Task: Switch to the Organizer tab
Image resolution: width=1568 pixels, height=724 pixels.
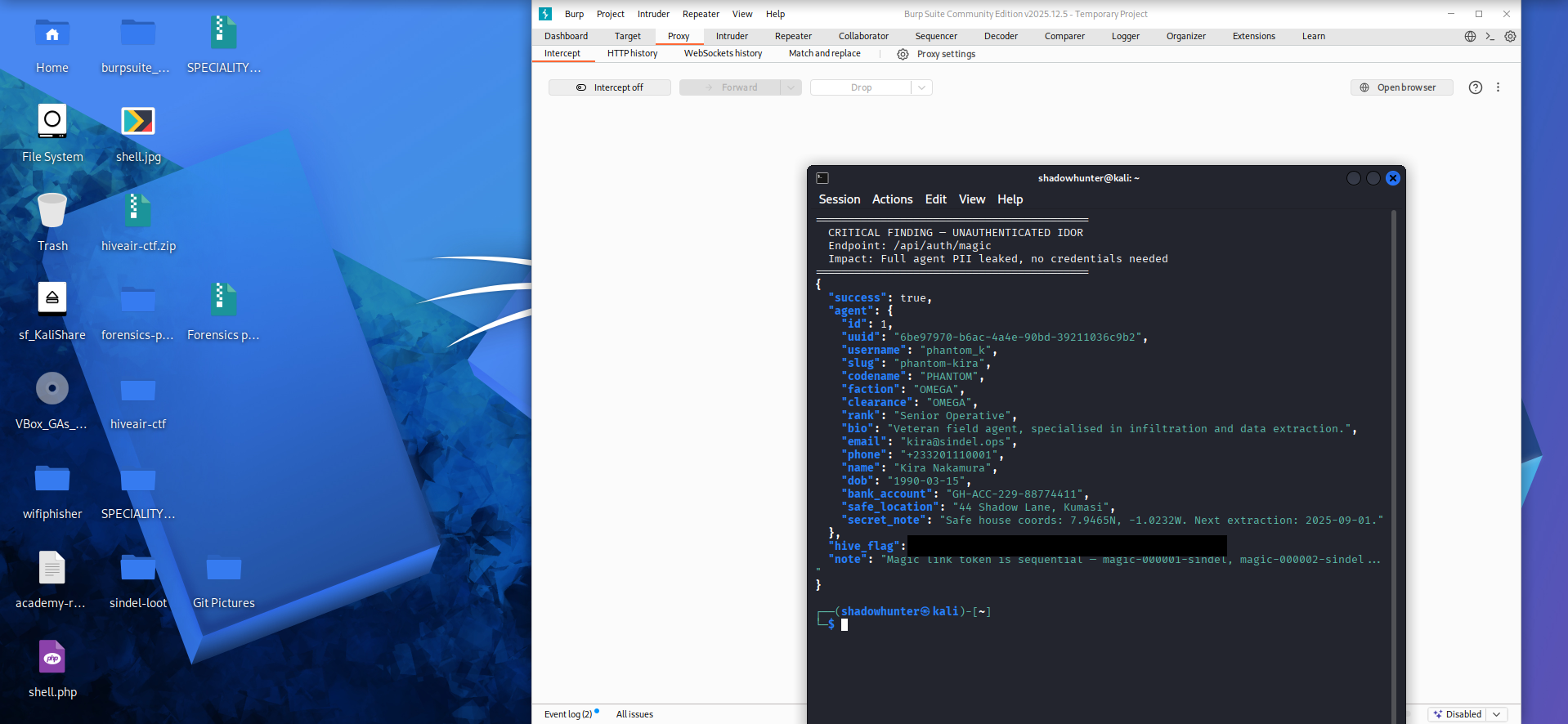Action: 1185,36
